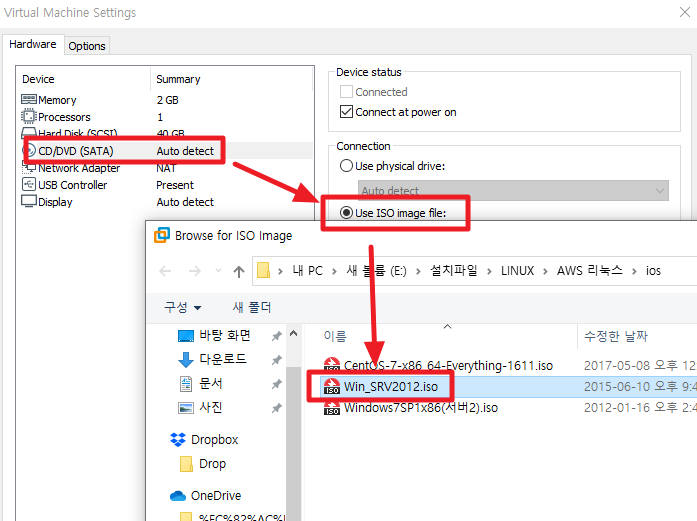
Task: Click the pin icon beside 바탕 화면
Action: coord(276,336)
